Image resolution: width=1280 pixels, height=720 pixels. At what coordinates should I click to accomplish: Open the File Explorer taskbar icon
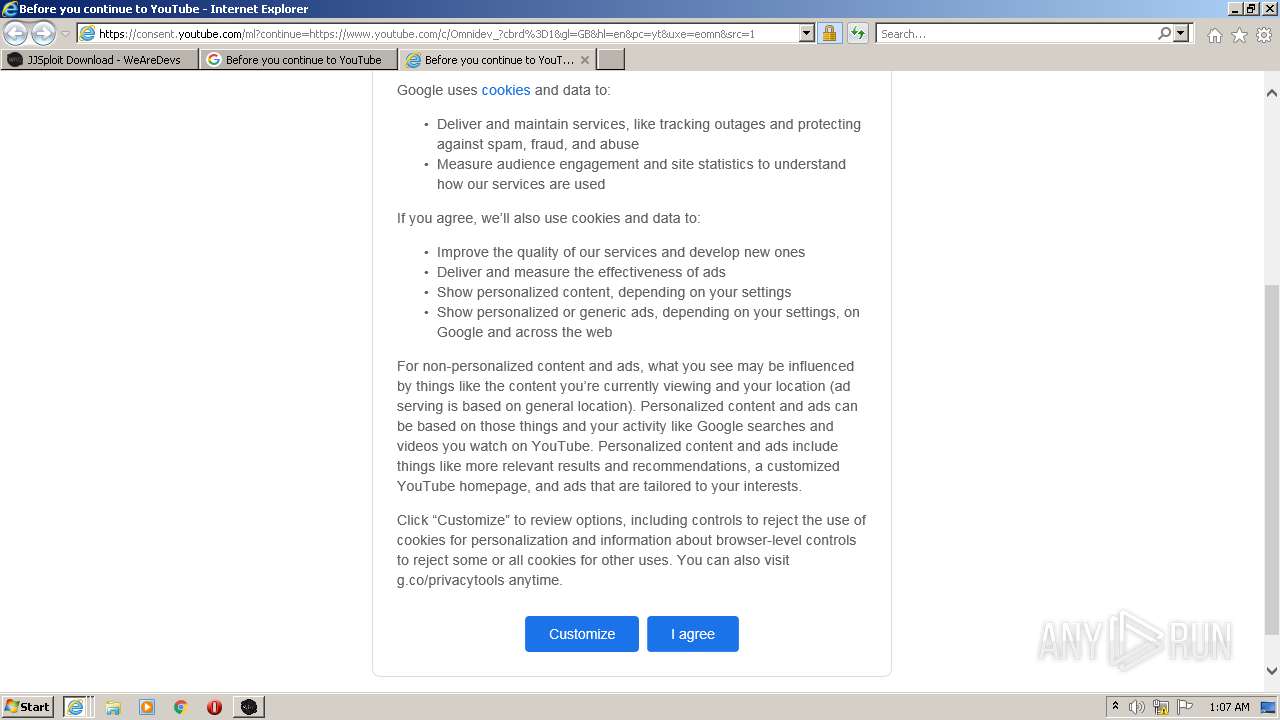tap(113, 707)
